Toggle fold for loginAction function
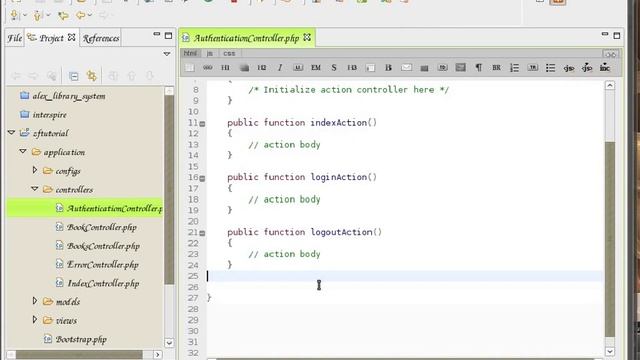This screenshot has height=360, width=640. tap(202, 178)
